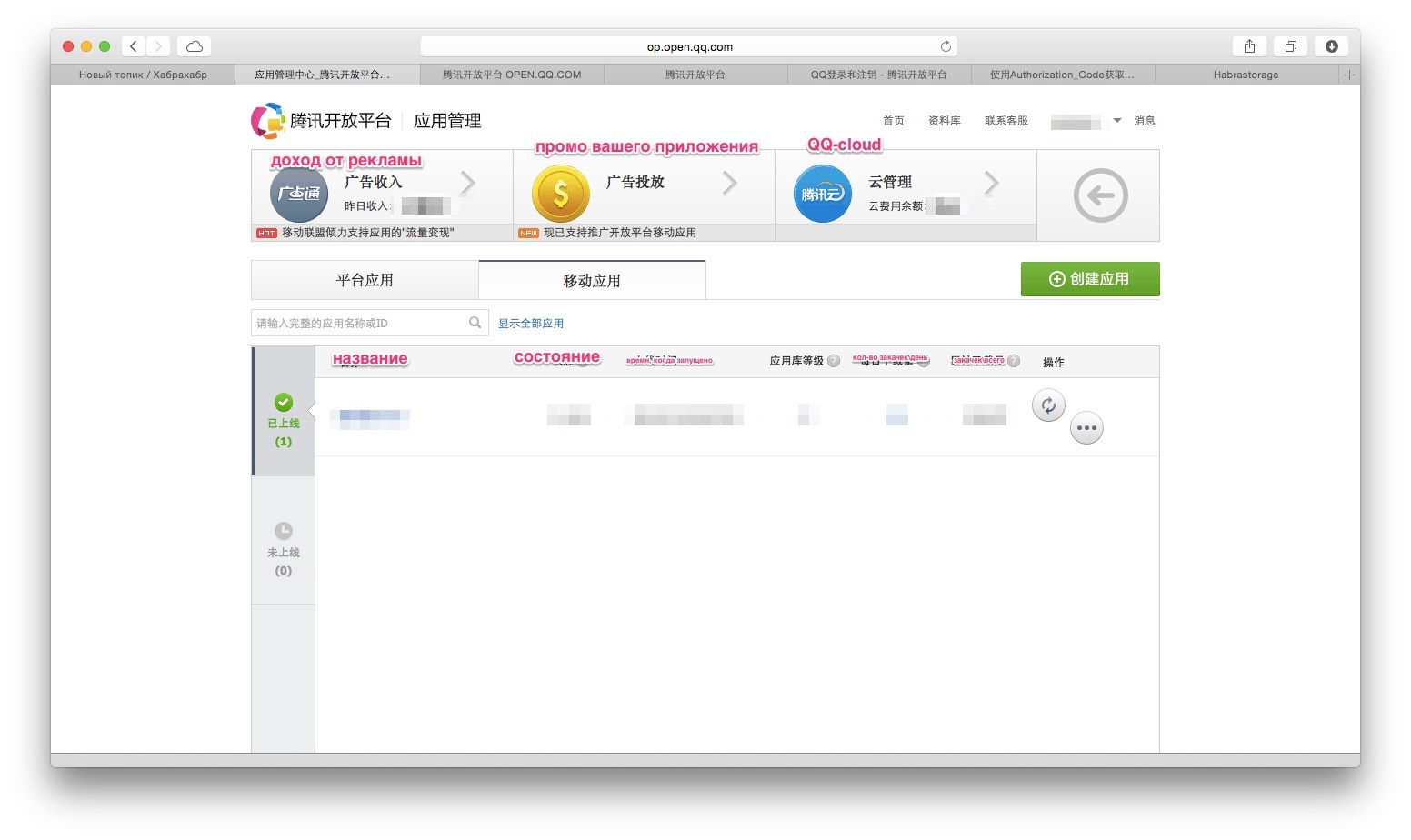The image size is (1411, 840).
Task: Click the gold dollar coin icon
Action: click(561, 194)
